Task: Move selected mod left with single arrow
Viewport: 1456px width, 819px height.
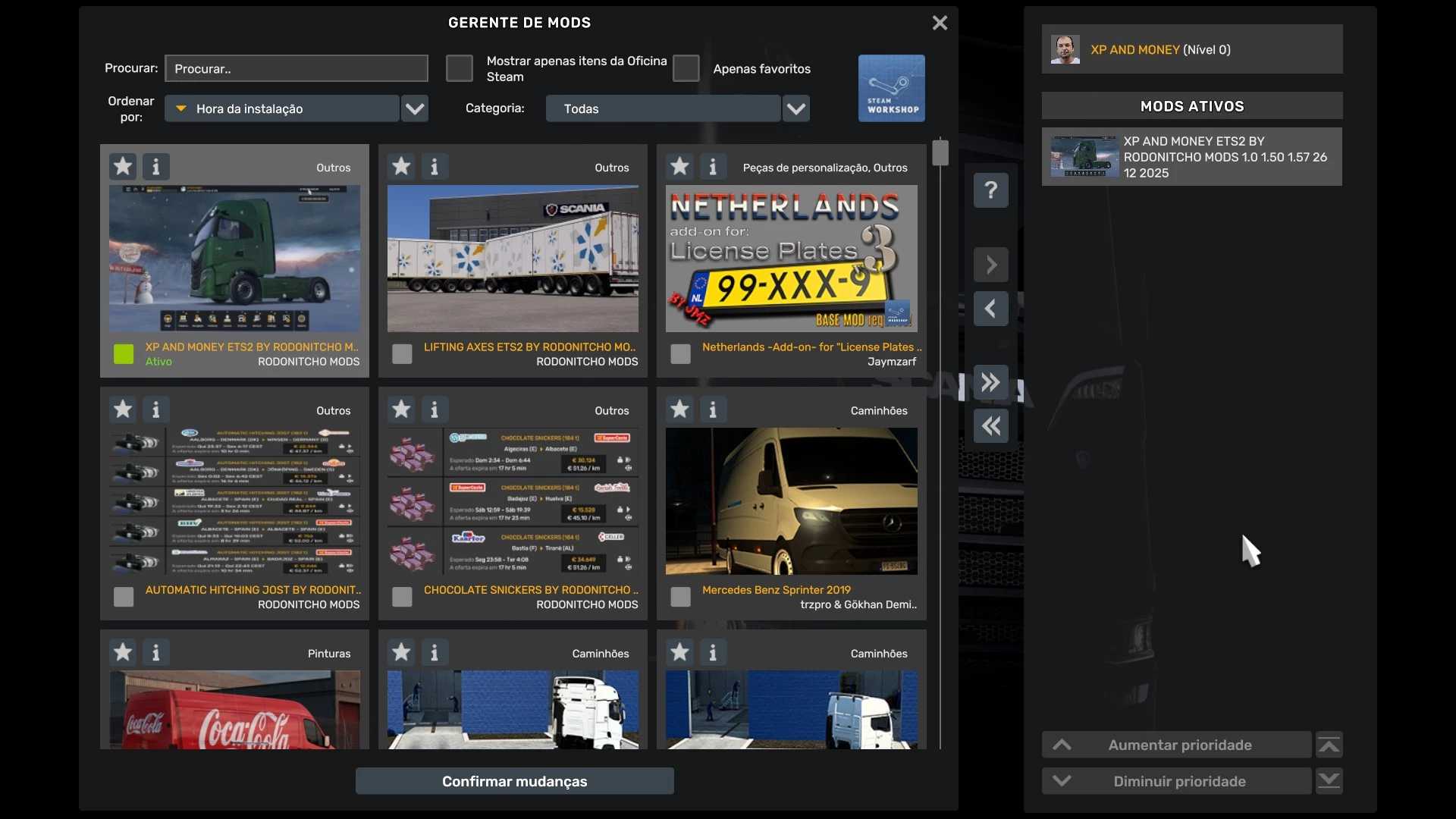Action: click(x=990, y=309)
